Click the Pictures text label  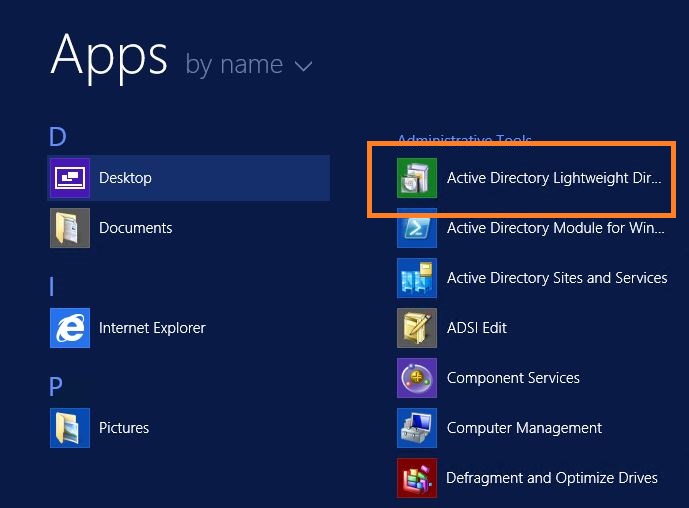[x=124, y=428]
